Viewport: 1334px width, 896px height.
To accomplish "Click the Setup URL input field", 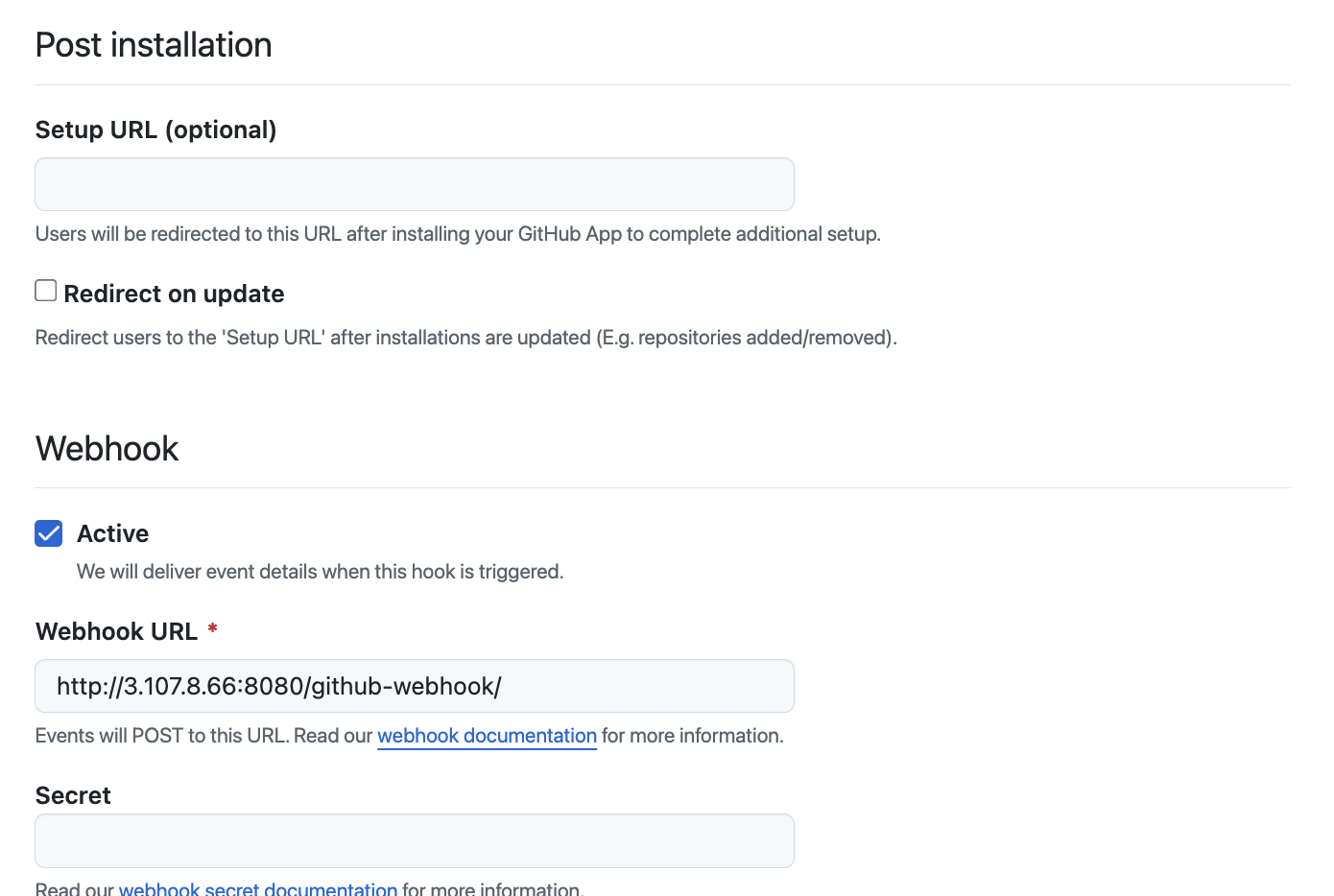I will pyautogui.click(x=414, y=184).
